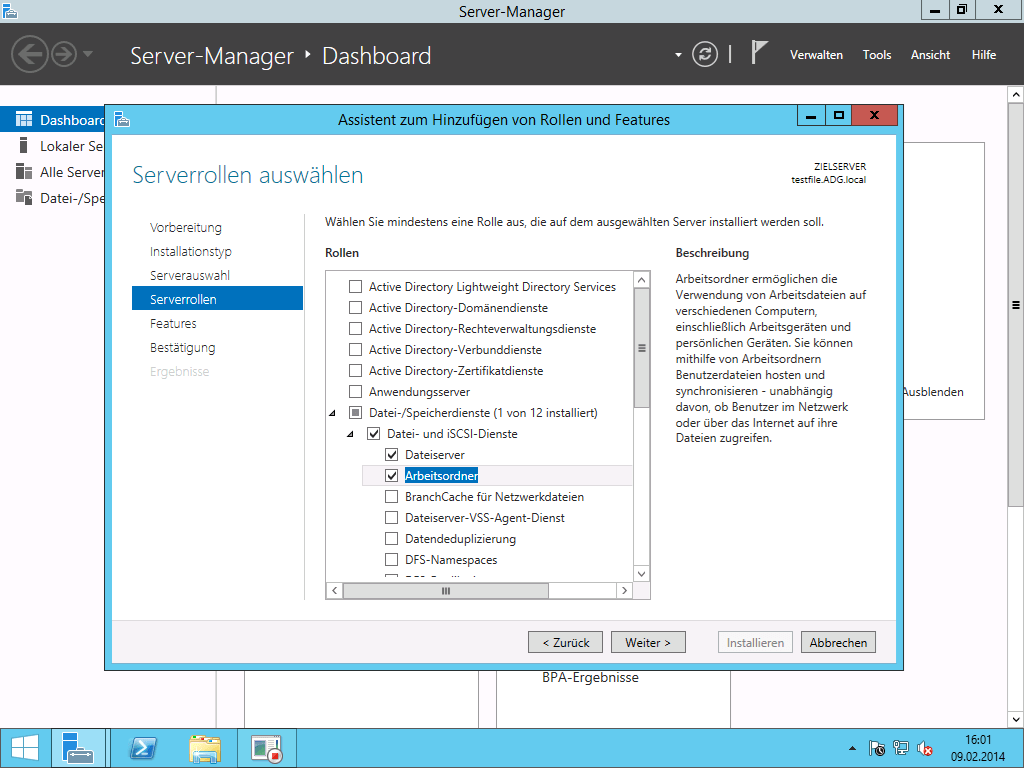Go to the Installationstyp wizard step

tap(190, 251)
